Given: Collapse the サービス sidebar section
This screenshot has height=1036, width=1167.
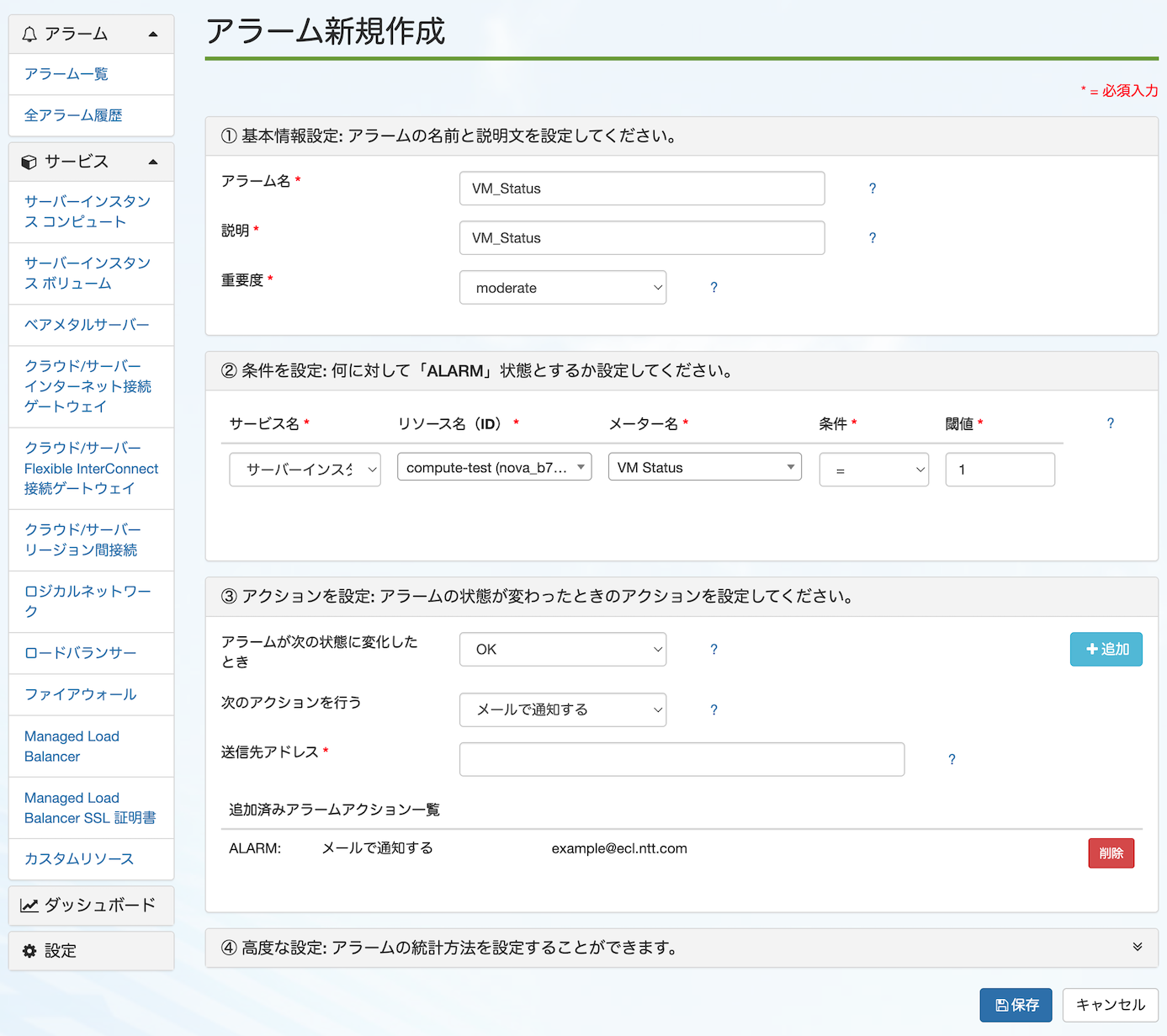Looking at the screenshot, I should [x=152, y=162].
